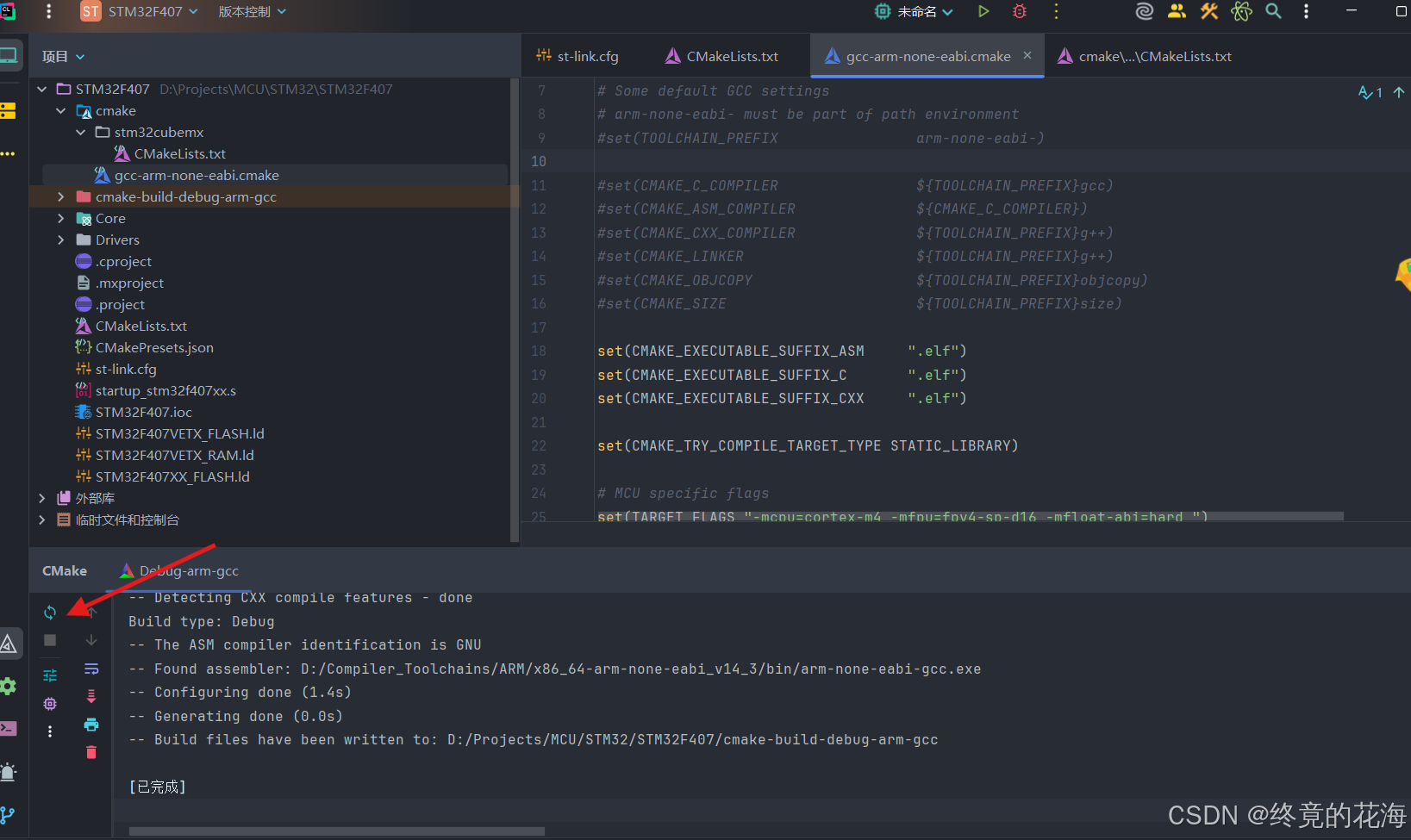
Task: Click the editor horizontal scrollbar
Action: 970,516
